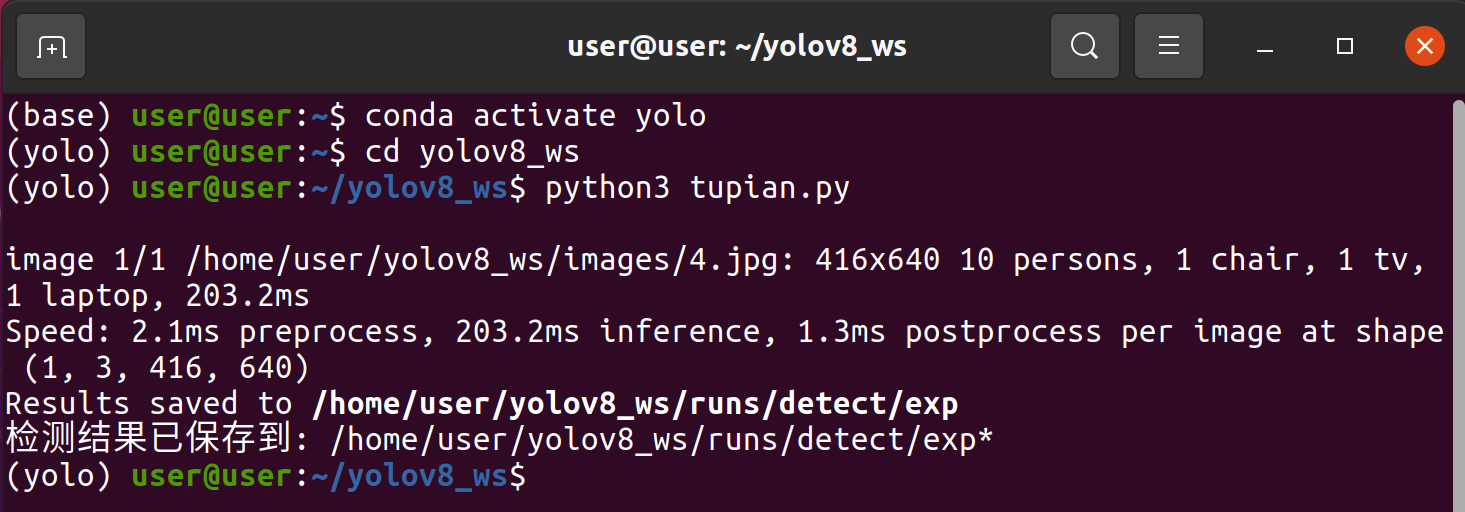Minimize the terminal window

[x=1266, y=47]
